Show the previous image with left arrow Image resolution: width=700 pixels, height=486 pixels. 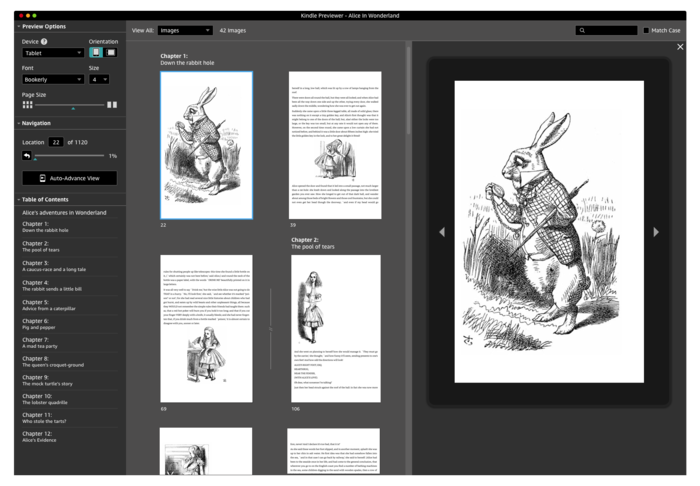click(x=442, y=232)
